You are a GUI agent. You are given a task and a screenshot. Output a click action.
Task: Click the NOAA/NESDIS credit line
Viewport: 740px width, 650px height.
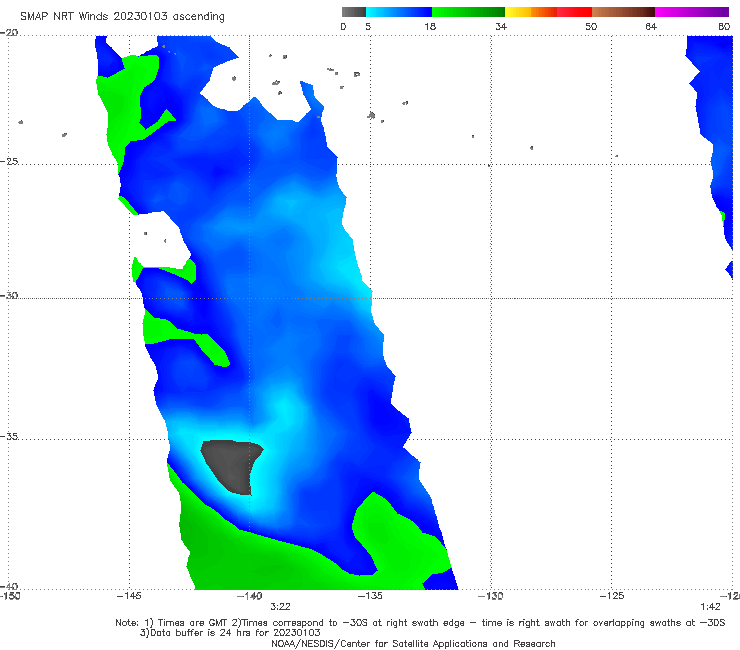point(413,644)
